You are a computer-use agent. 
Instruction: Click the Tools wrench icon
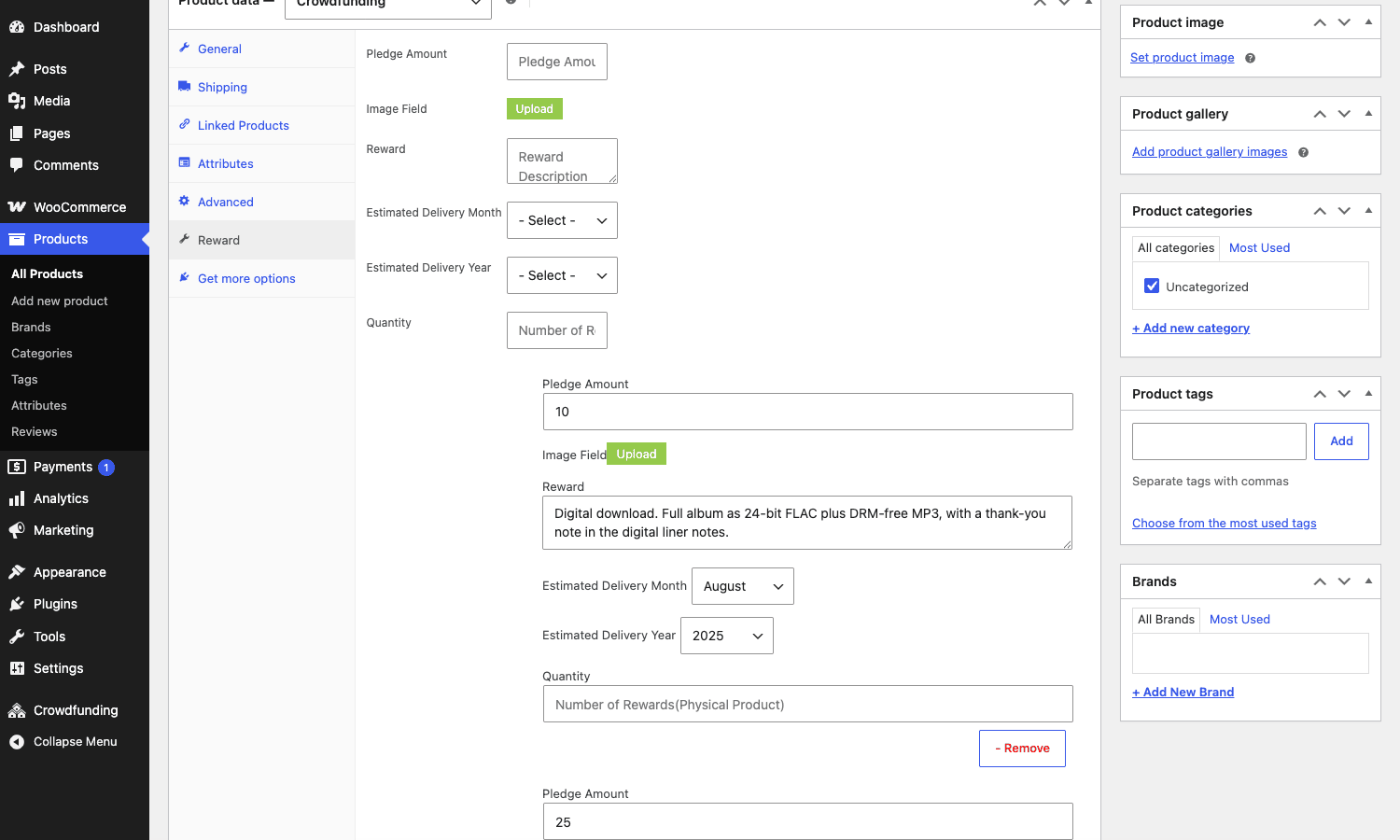17,637
